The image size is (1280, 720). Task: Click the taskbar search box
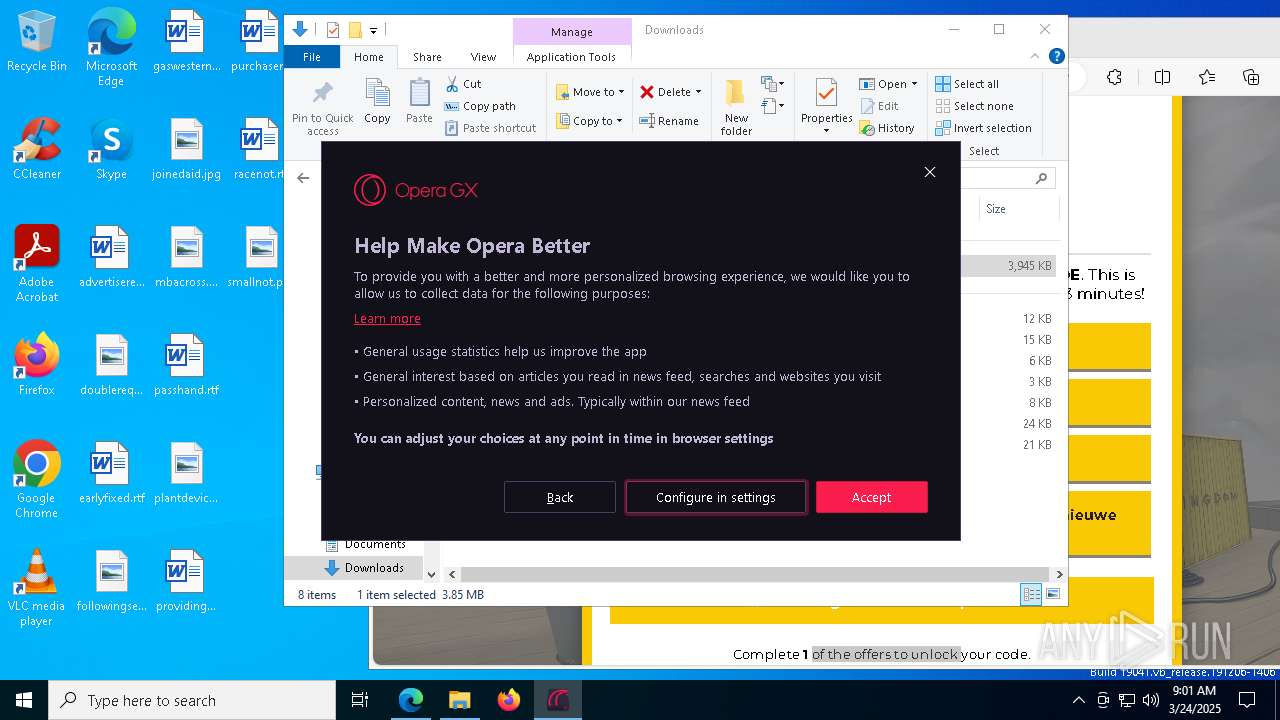192,700
